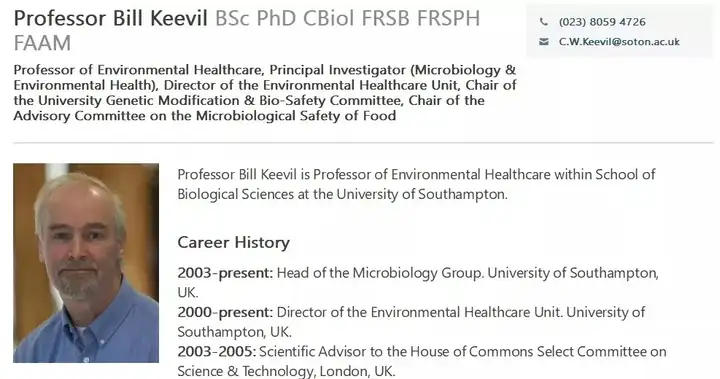
Task: Open the C.W.Keevil@soton.ac.uk email link
Action: point(619,42)
